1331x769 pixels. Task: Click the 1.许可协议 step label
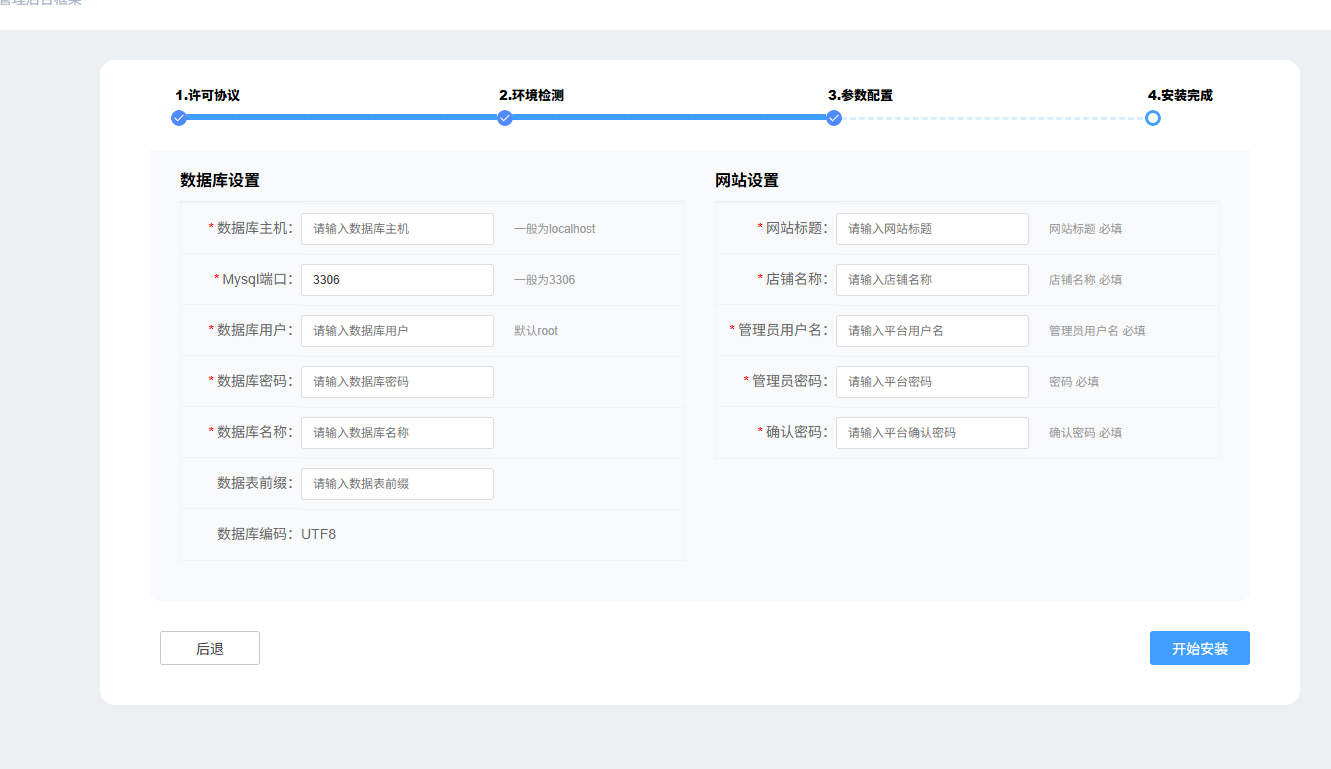(x=207, y=96)
